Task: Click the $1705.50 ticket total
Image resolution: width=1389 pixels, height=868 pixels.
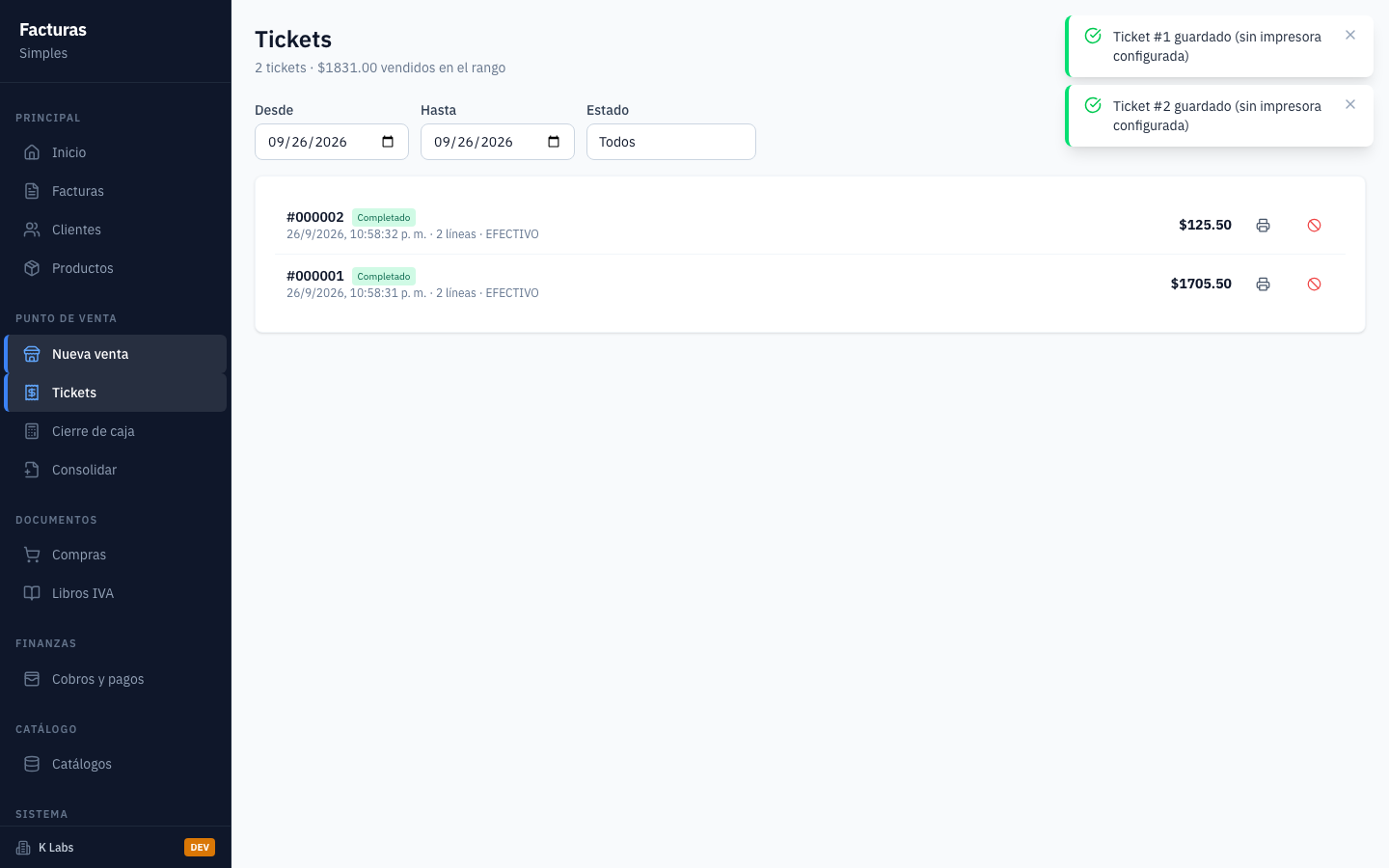Action: (1201, 284)
